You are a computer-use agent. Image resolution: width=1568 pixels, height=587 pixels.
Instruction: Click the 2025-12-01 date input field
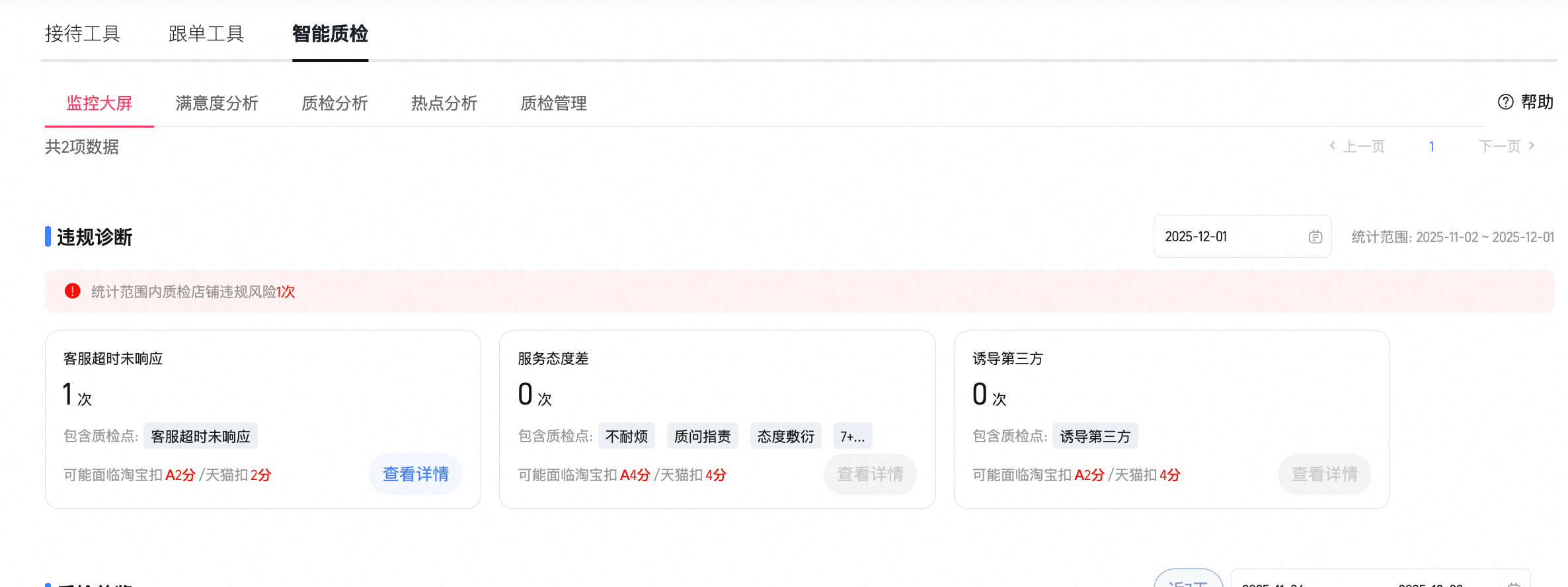tap(1243, 237)
